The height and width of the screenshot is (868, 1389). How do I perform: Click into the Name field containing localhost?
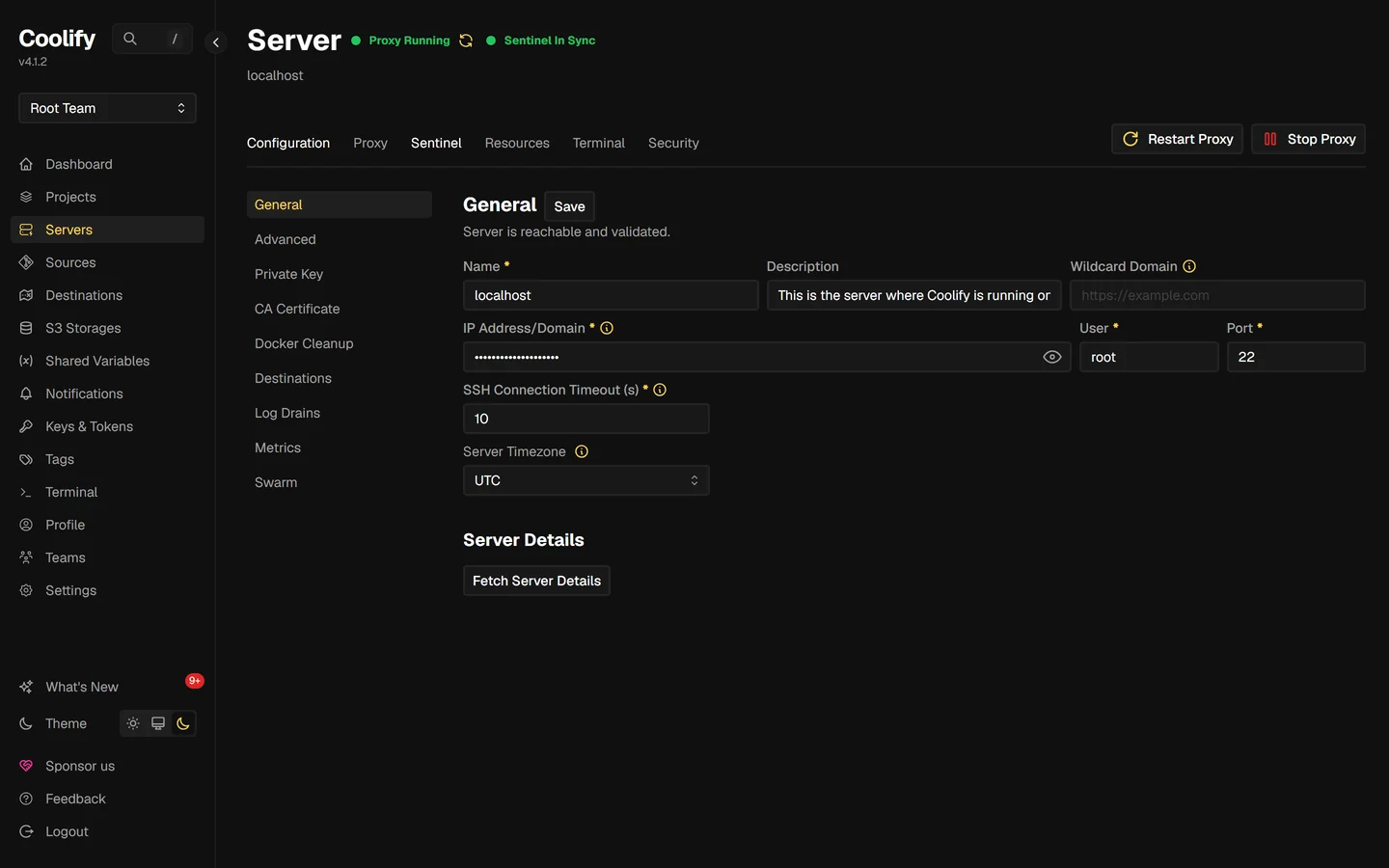click(x=611, y=295)
